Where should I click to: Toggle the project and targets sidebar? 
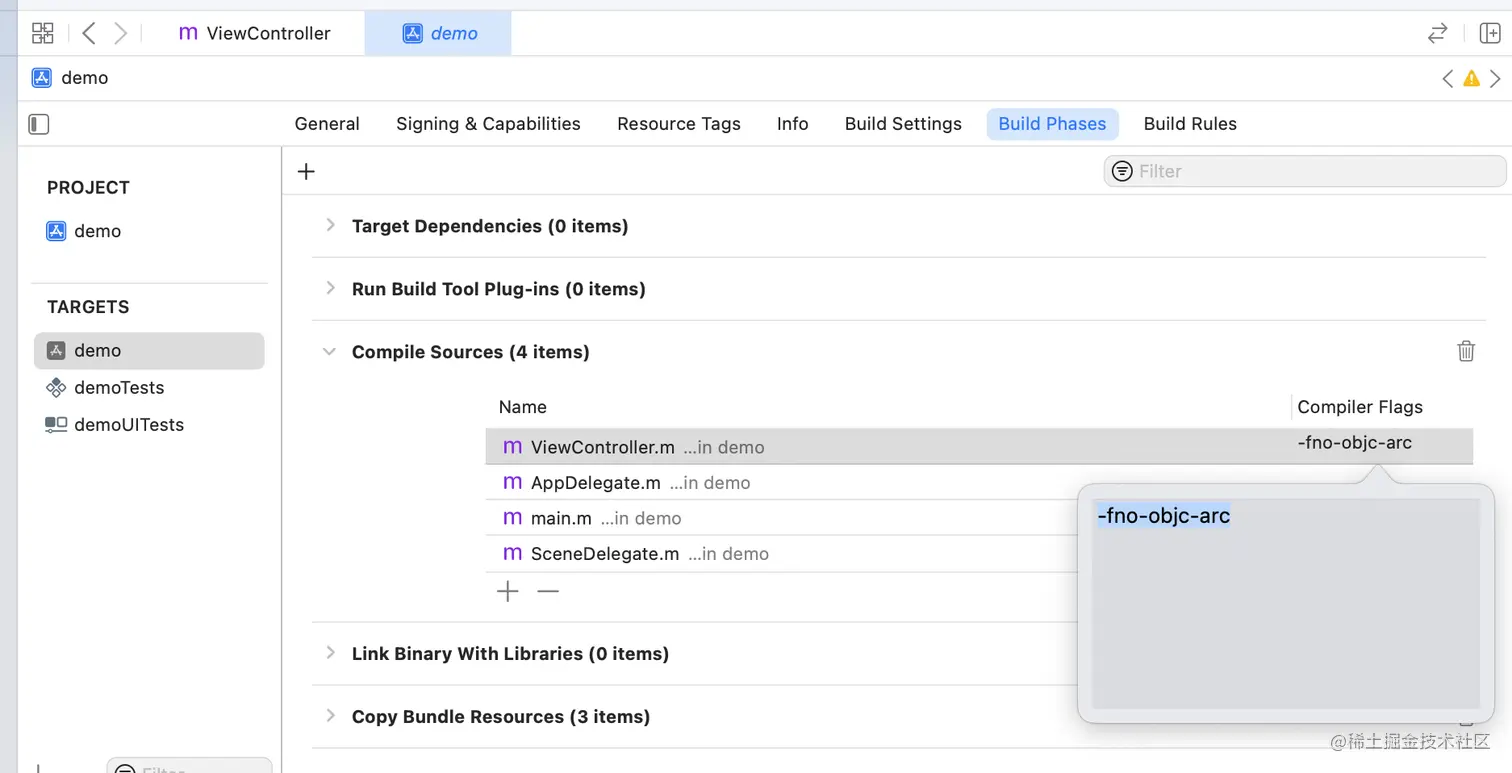[39, 124]
